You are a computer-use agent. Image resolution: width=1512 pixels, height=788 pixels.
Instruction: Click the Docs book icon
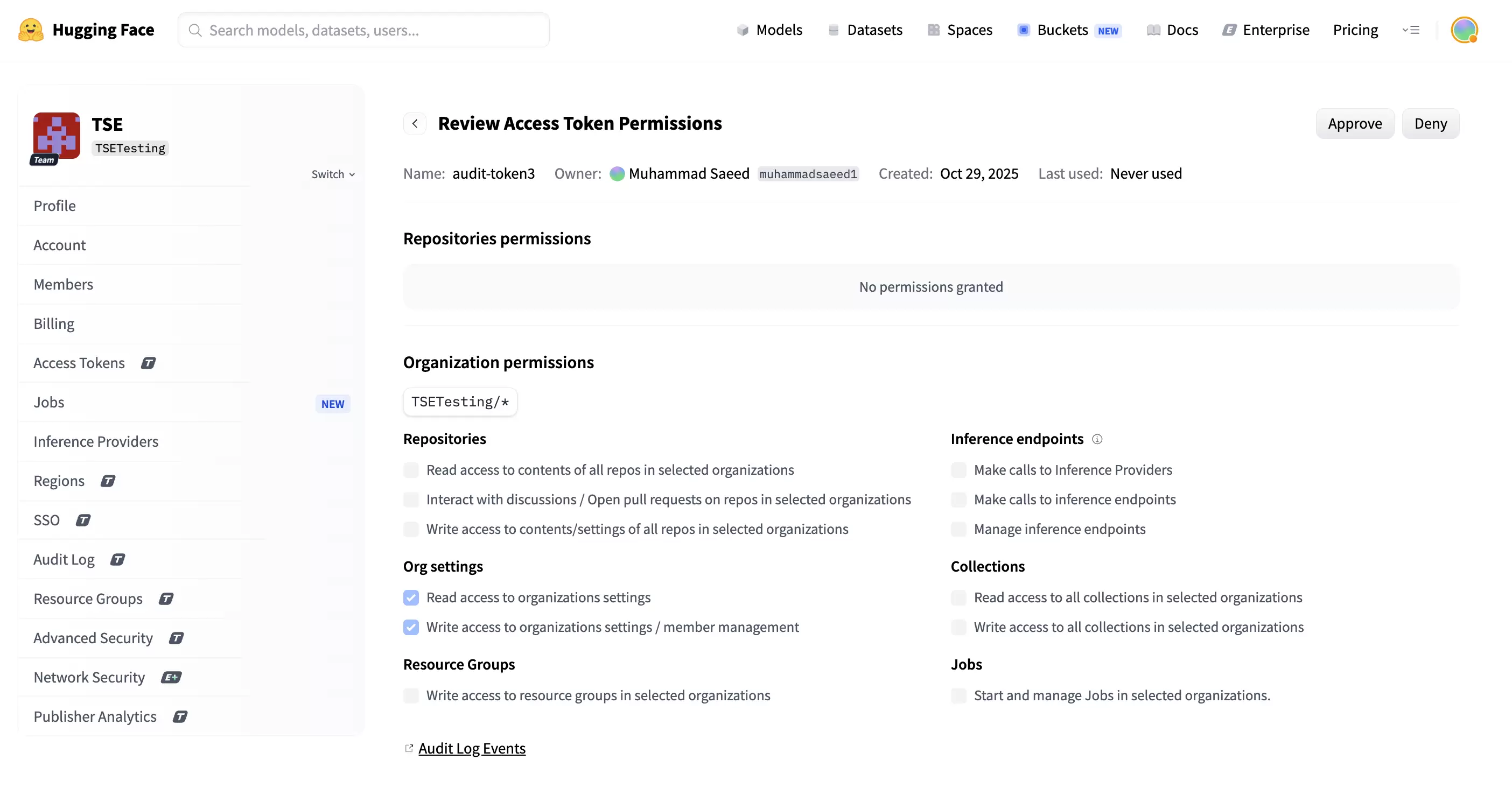pos(1153,30)
